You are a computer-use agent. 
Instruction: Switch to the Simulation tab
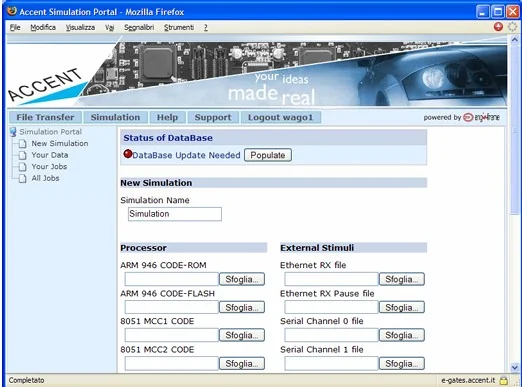[115, 117]
